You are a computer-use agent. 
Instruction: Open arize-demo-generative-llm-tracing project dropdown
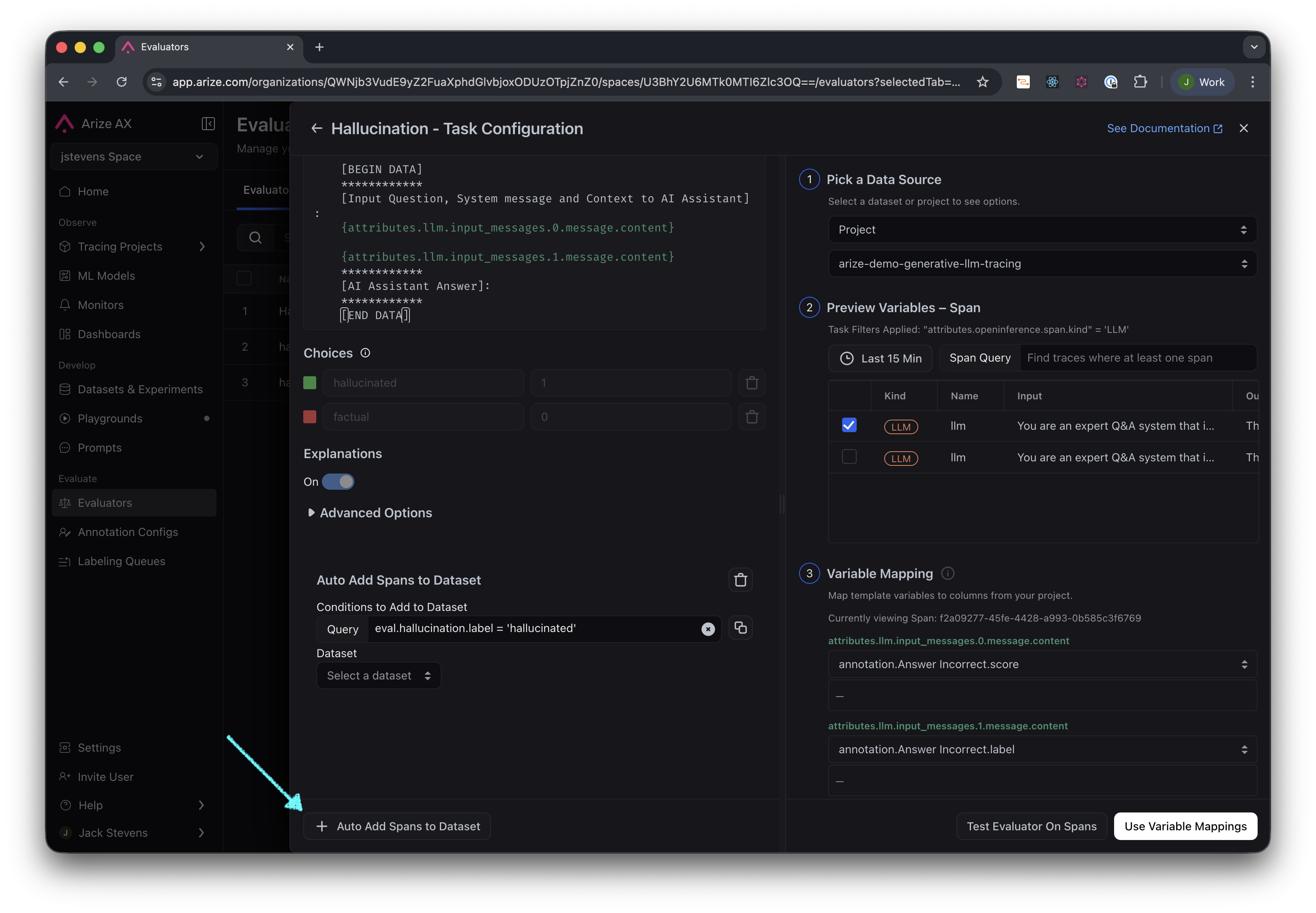1042,264
